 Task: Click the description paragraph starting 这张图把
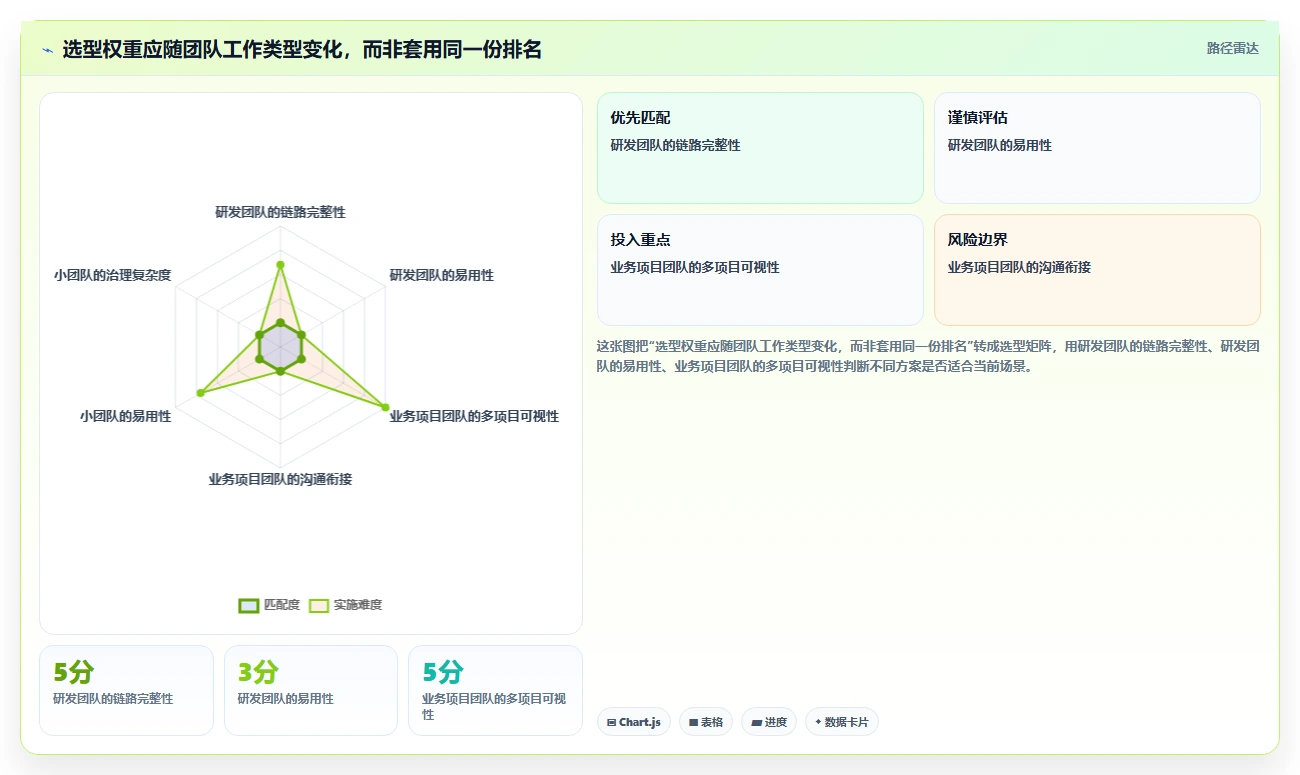(x=928, y=356)
